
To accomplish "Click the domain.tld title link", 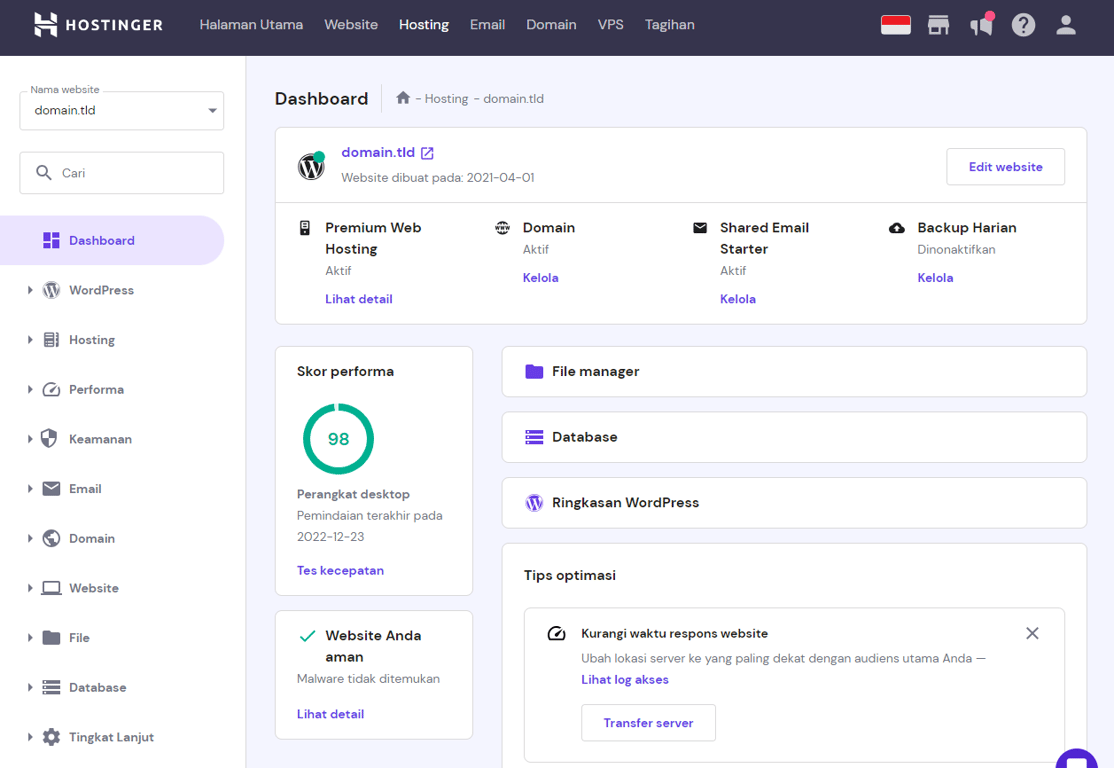I will 378,153.
